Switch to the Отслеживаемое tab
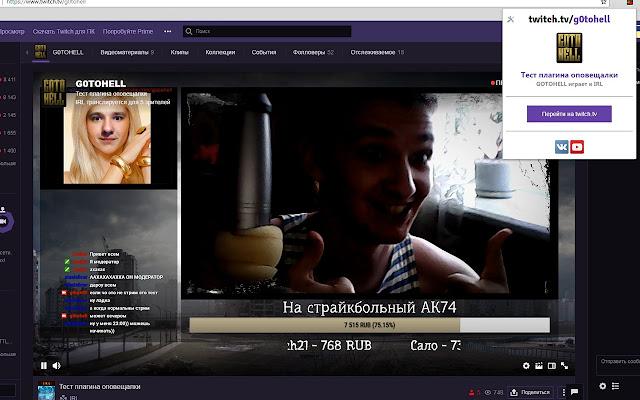Image resolution: width=640 pixels, height=400 pixels. (x=377, y=52)
